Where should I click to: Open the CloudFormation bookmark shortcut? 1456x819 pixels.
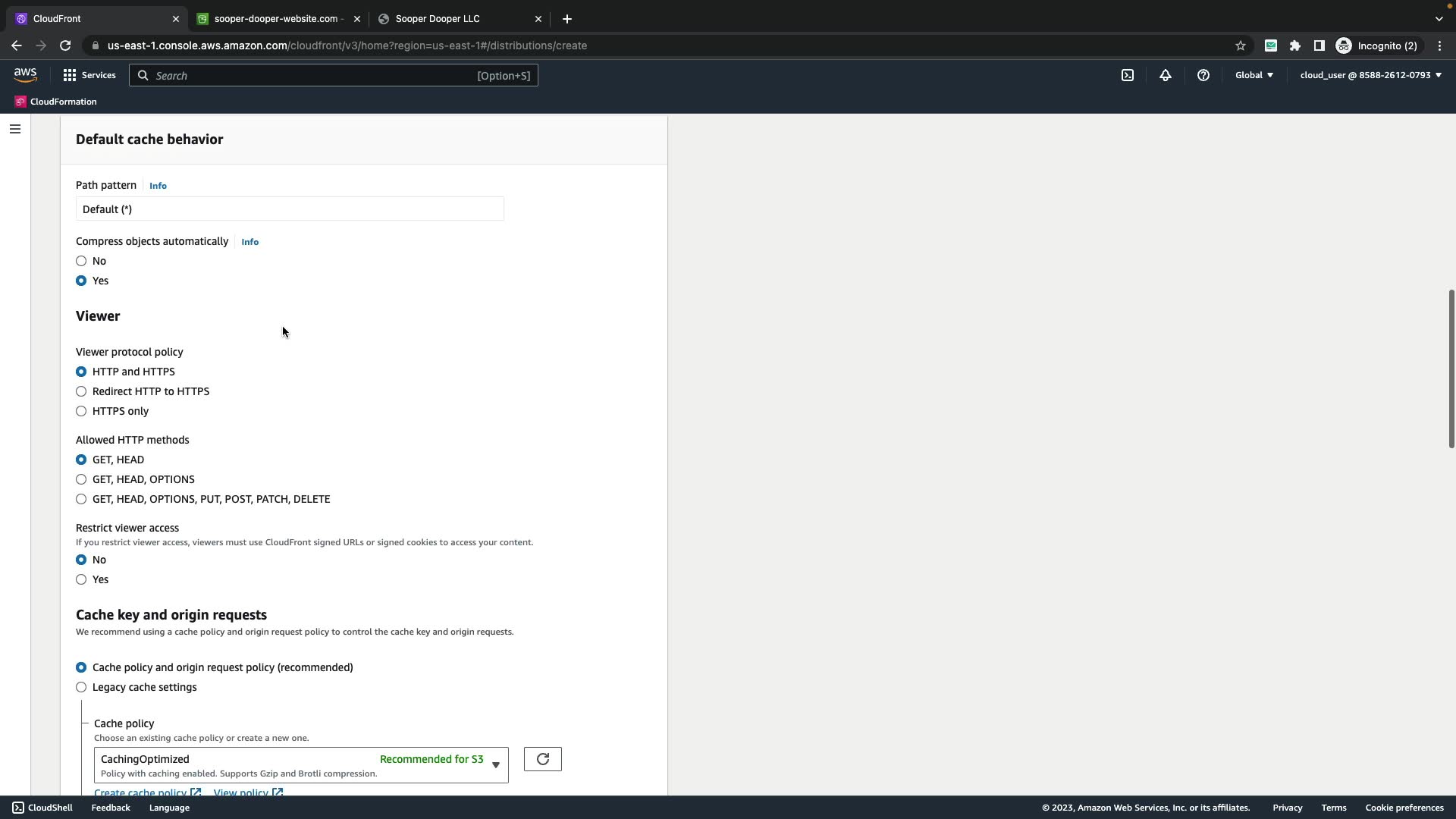(56, 102)
